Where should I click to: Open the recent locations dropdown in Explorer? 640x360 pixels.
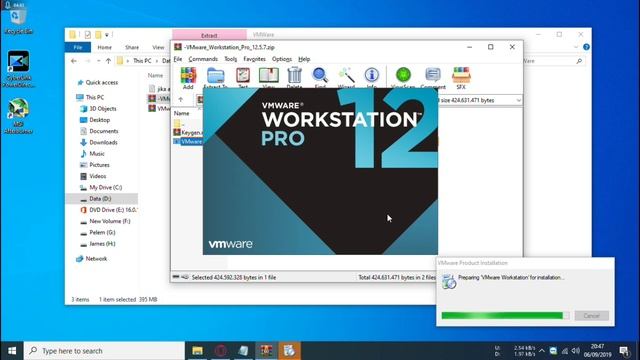(x=98, y=61)
